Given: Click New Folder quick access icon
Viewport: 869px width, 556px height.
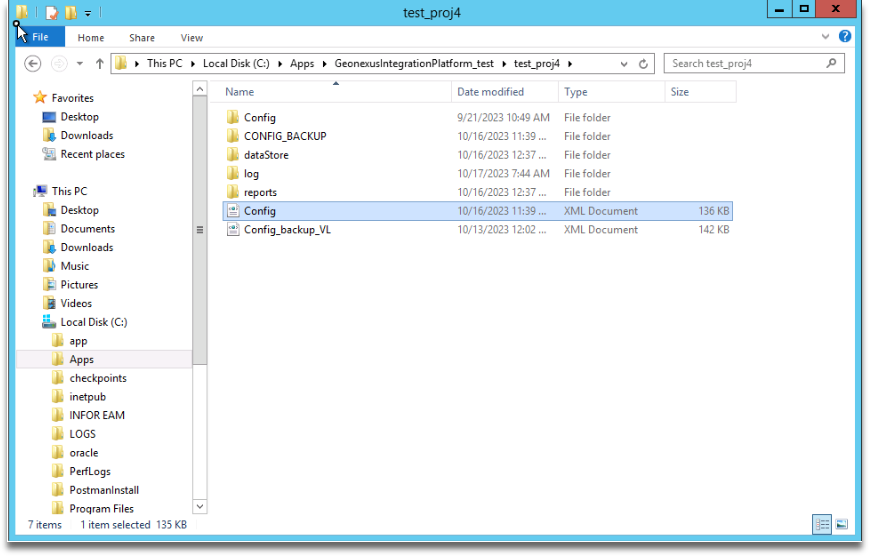Looking at the screenshot, I should click(71, 12).
